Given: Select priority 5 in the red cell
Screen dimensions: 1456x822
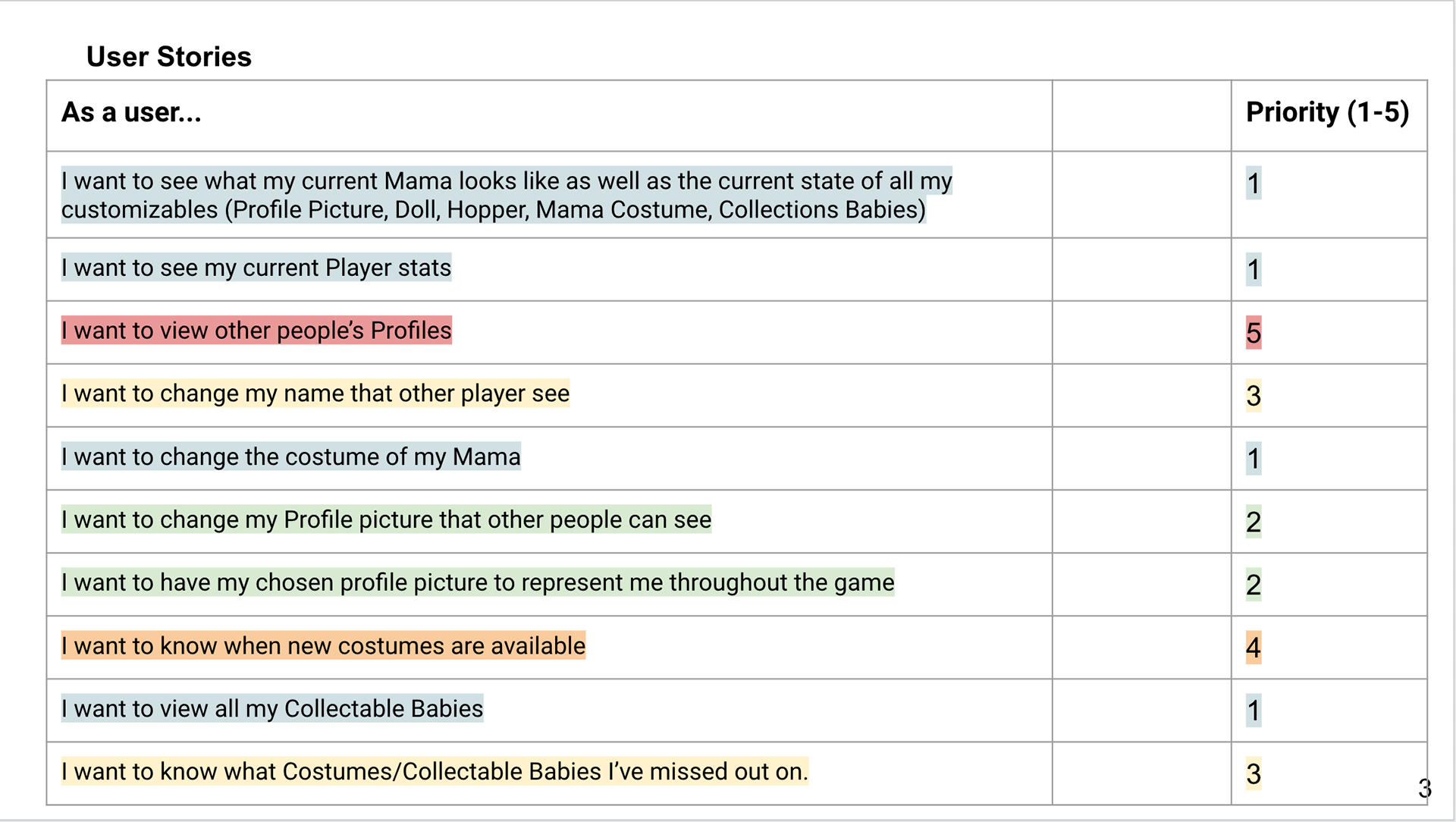Looking at the screenshot, I should 1254,333.
